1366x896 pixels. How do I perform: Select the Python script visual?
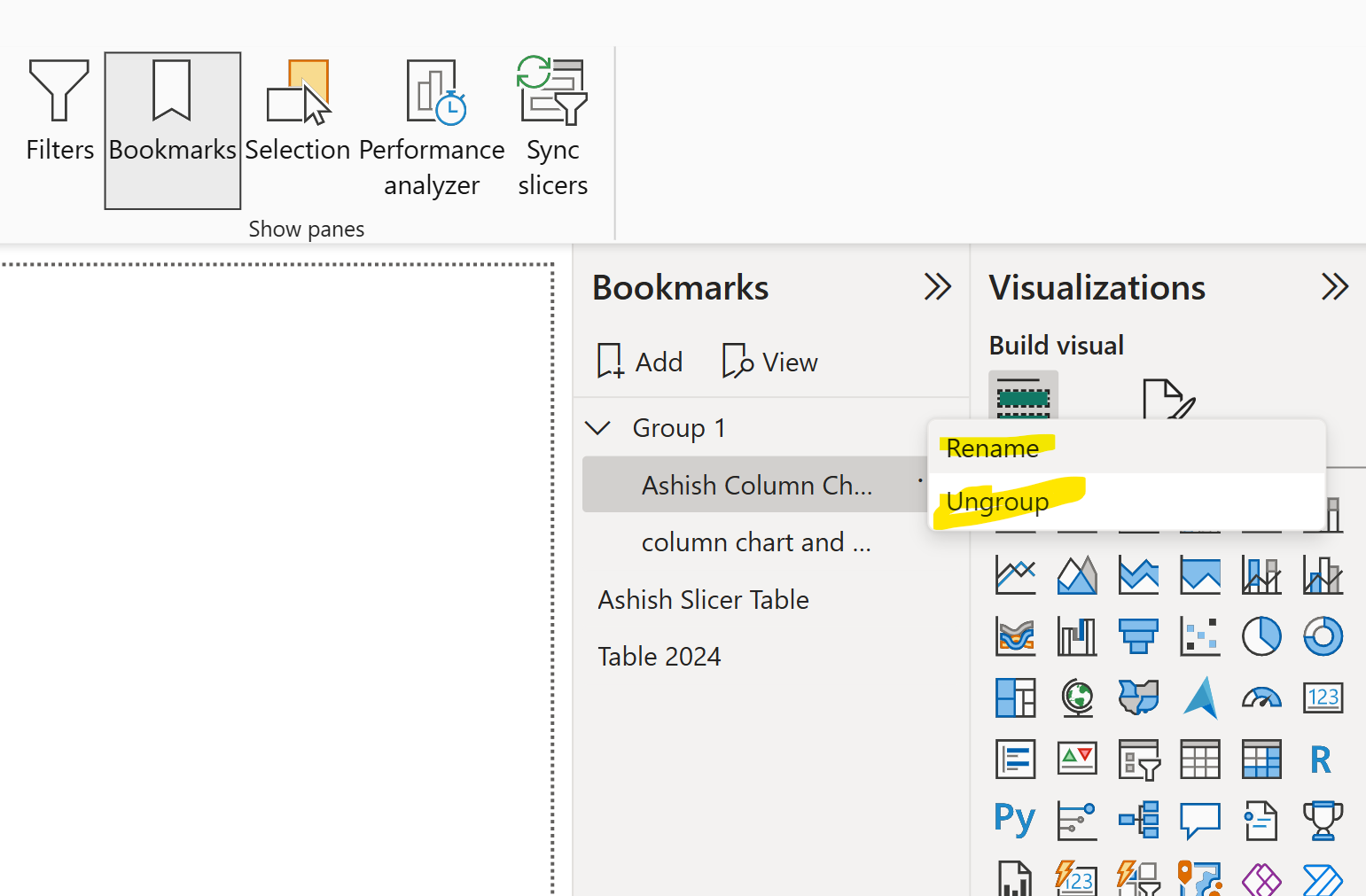pos(1015,820)
